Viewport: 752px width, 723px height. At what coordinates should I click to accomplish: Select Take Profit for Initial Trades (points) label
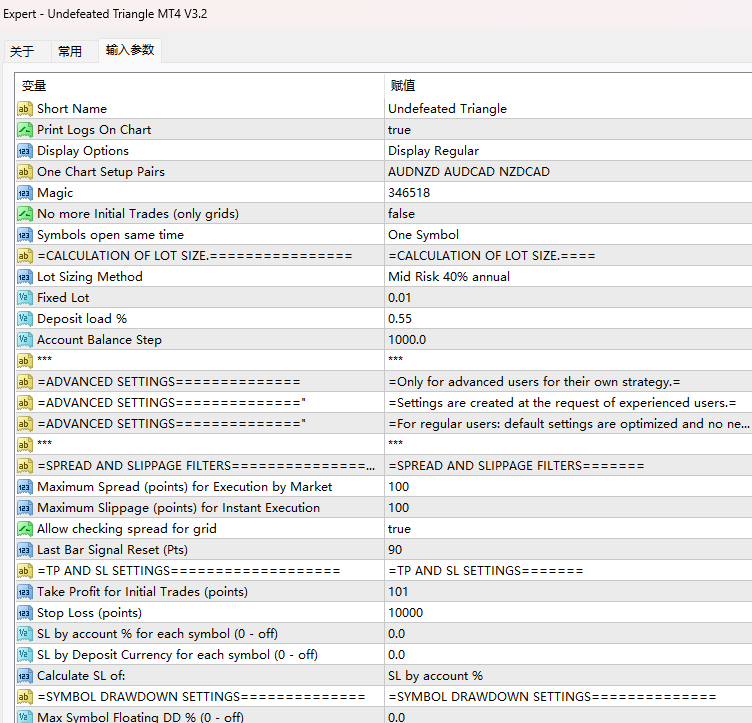tap(142, 592)
